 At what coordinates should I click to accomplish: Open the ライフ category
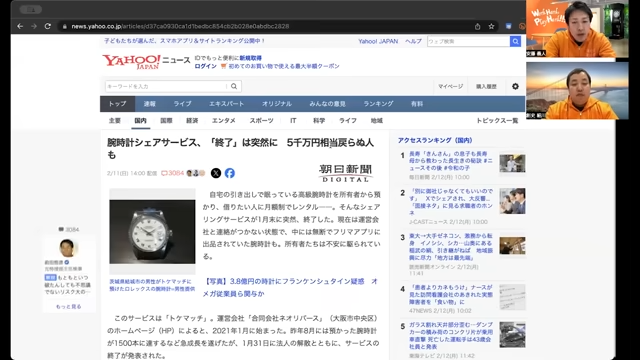pyautogui.click(x=348, y=120)
